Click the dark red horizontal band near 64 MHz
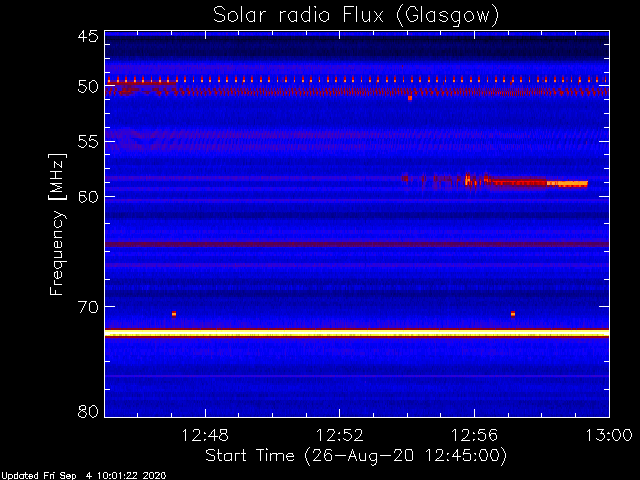 point(357,244)
